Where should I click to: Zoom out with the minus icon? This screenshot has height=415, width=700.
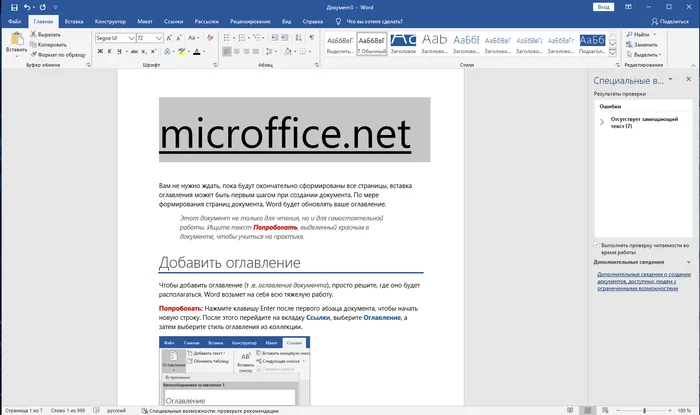(618, 410)
